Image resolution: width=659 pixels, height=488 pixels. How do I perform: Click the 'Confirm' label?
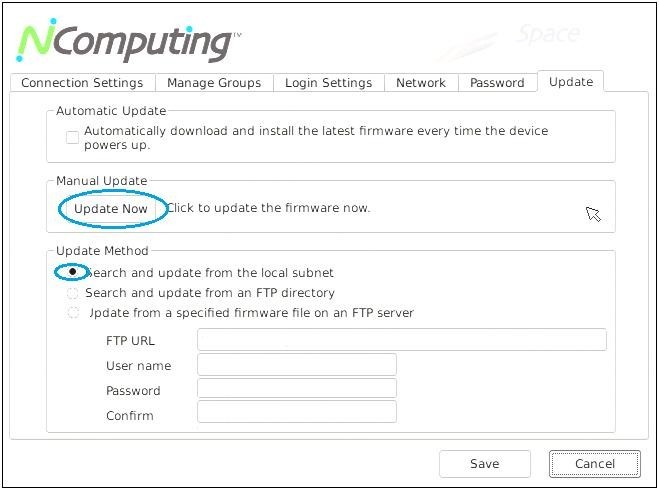coord(130,416)
